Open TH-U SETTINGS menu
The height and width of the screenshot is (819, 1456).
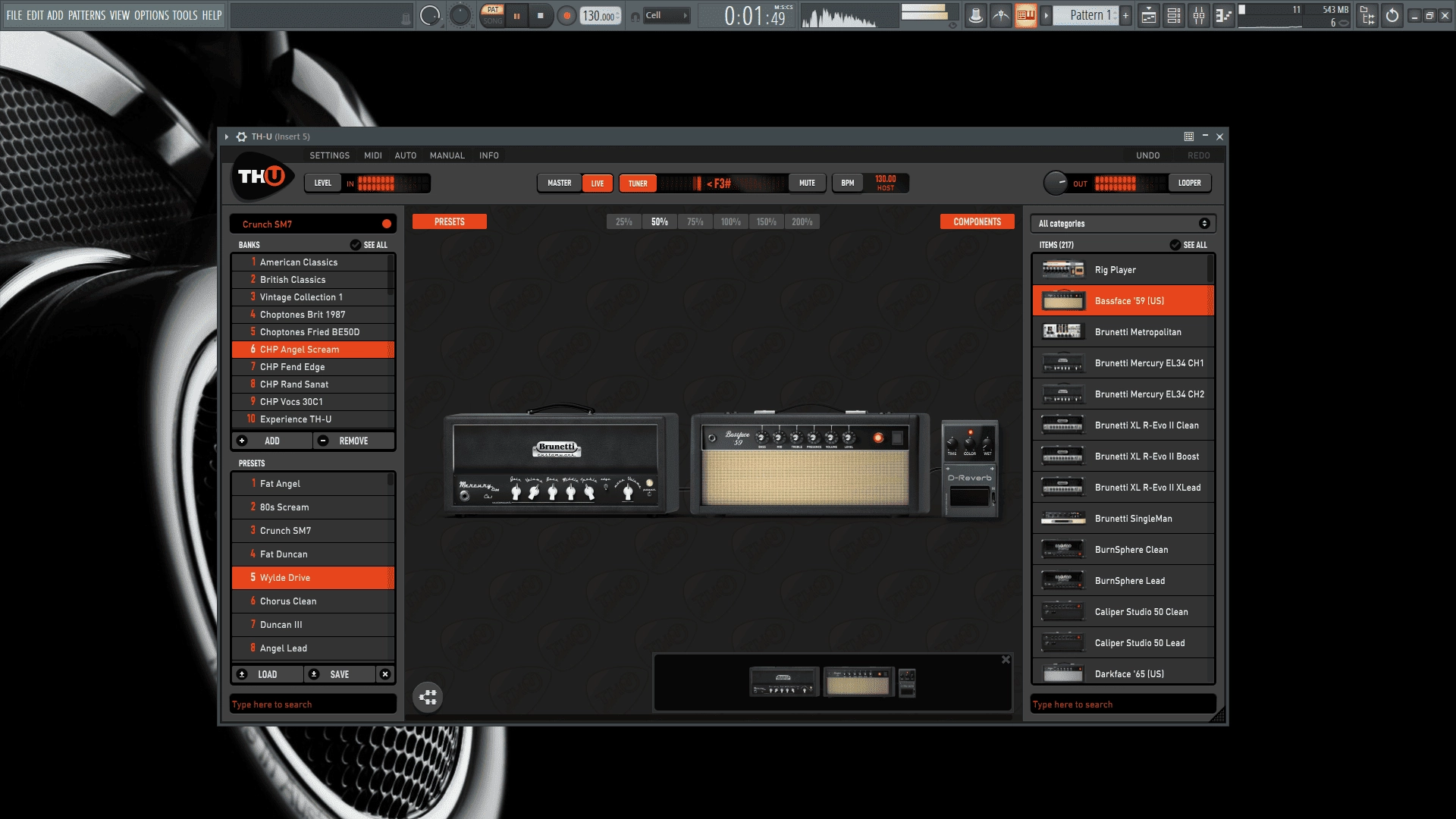point(330,155)
